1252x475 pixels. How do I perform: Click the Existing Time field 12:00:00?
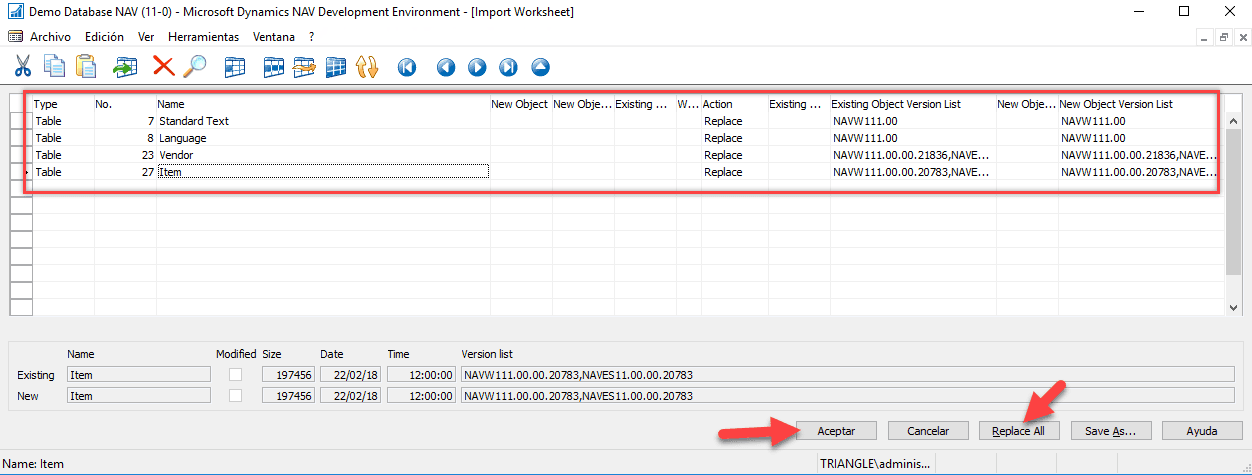[421, 375]
